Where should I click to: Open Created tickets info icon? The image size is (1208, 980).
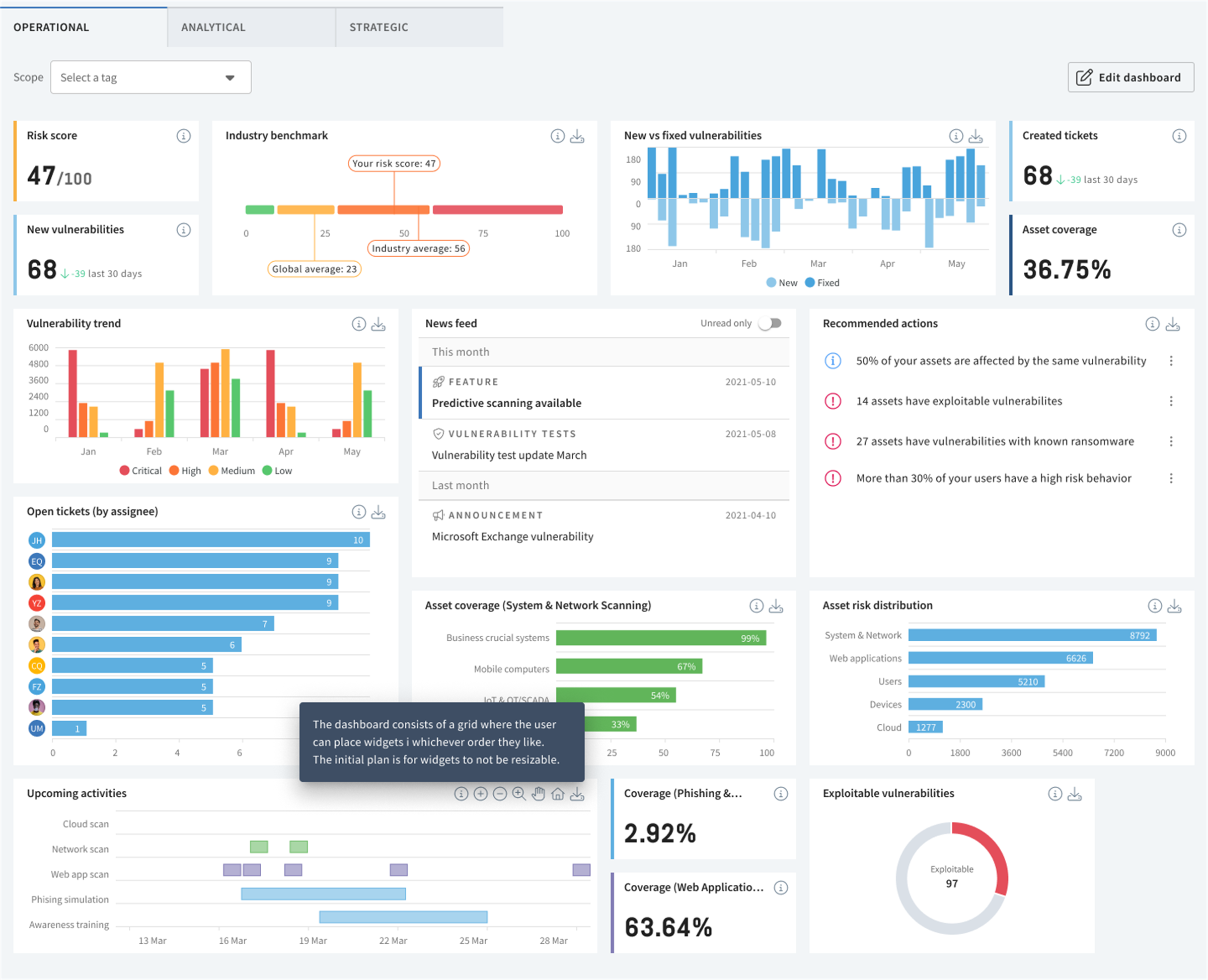point(1180,136)
